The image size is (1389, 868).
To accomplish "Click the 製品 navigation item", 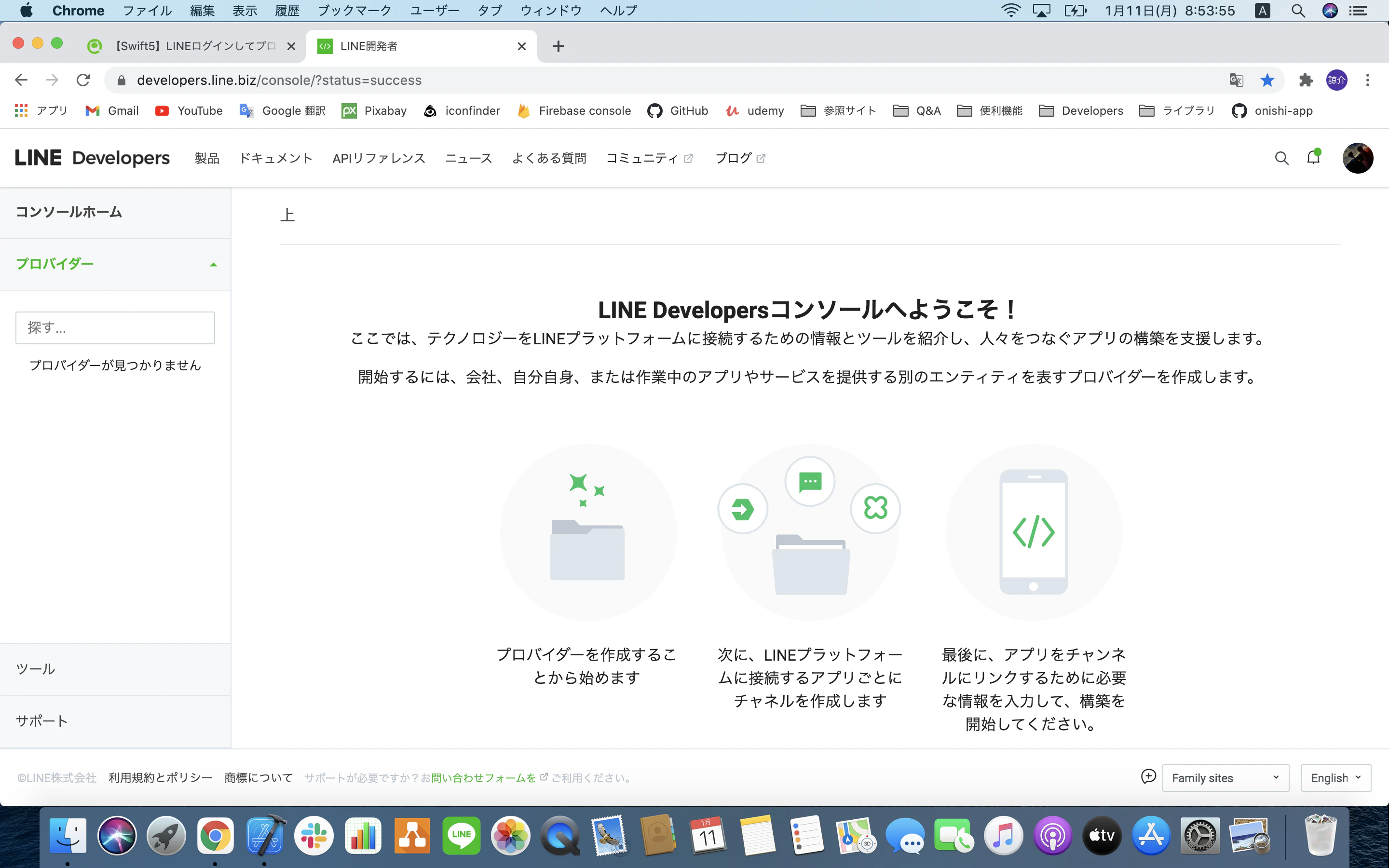I will click(207, 158).
